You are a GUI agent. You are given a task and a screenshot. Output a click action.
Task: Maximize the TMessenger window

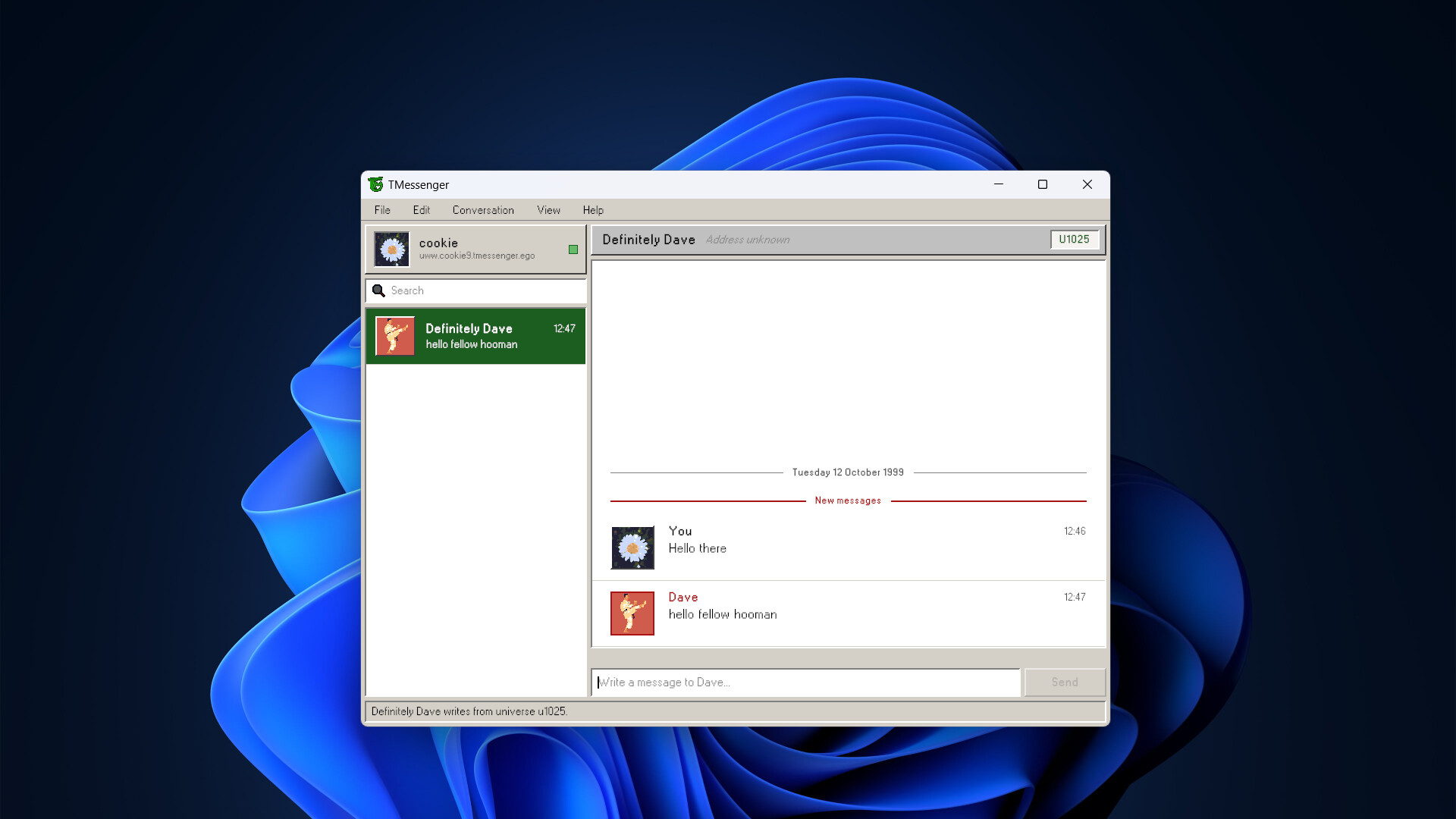[1043, 184]
